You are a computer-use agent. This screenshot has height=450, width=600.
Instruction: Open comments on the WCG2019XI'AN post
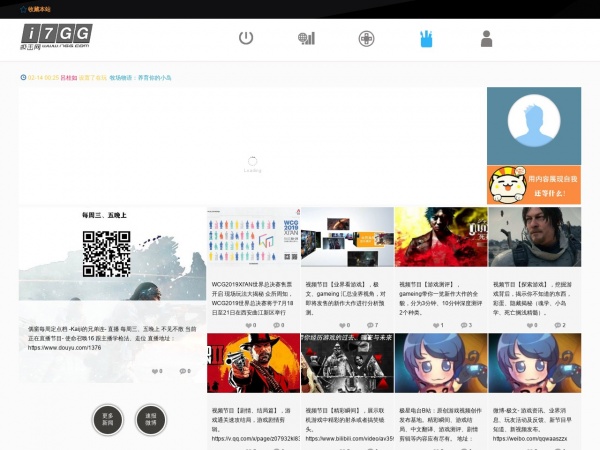pos(276,325)
